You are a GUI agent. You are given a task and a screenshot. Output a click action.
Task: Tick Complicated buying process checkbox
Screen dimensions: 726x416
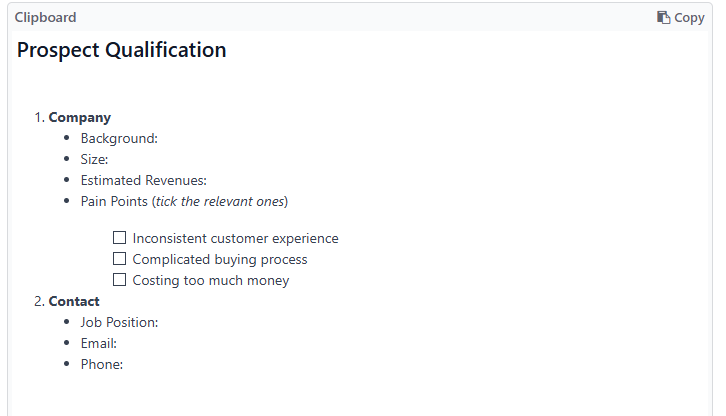[119, 258]
